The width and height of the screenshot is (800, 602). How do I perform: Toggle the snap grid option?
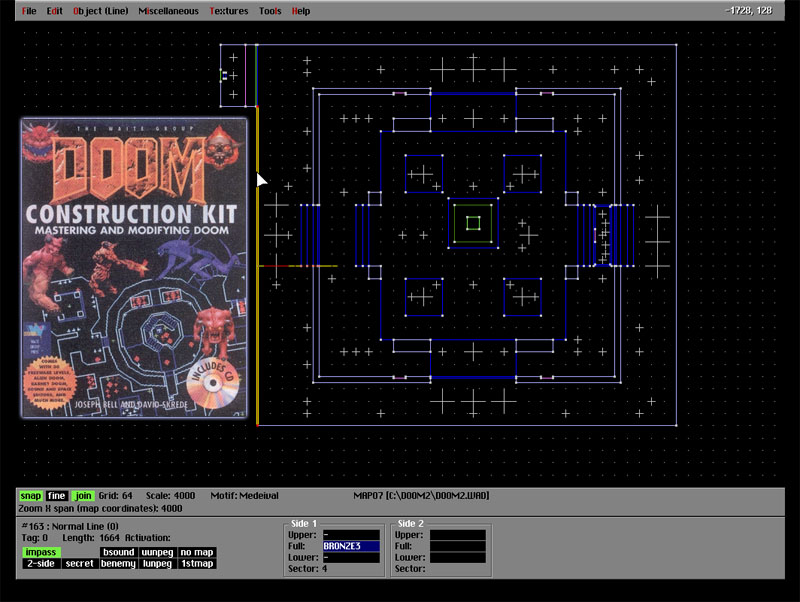[30, 495]
